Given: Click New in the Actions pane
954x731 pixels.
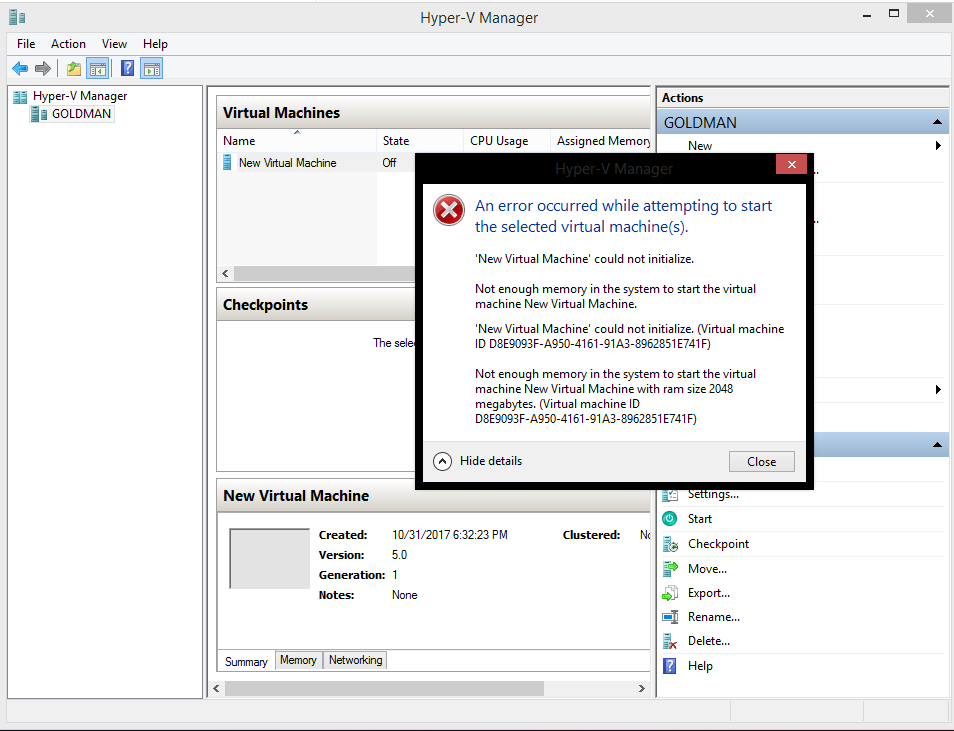Looking at the screenshot, I should [700, 145].
